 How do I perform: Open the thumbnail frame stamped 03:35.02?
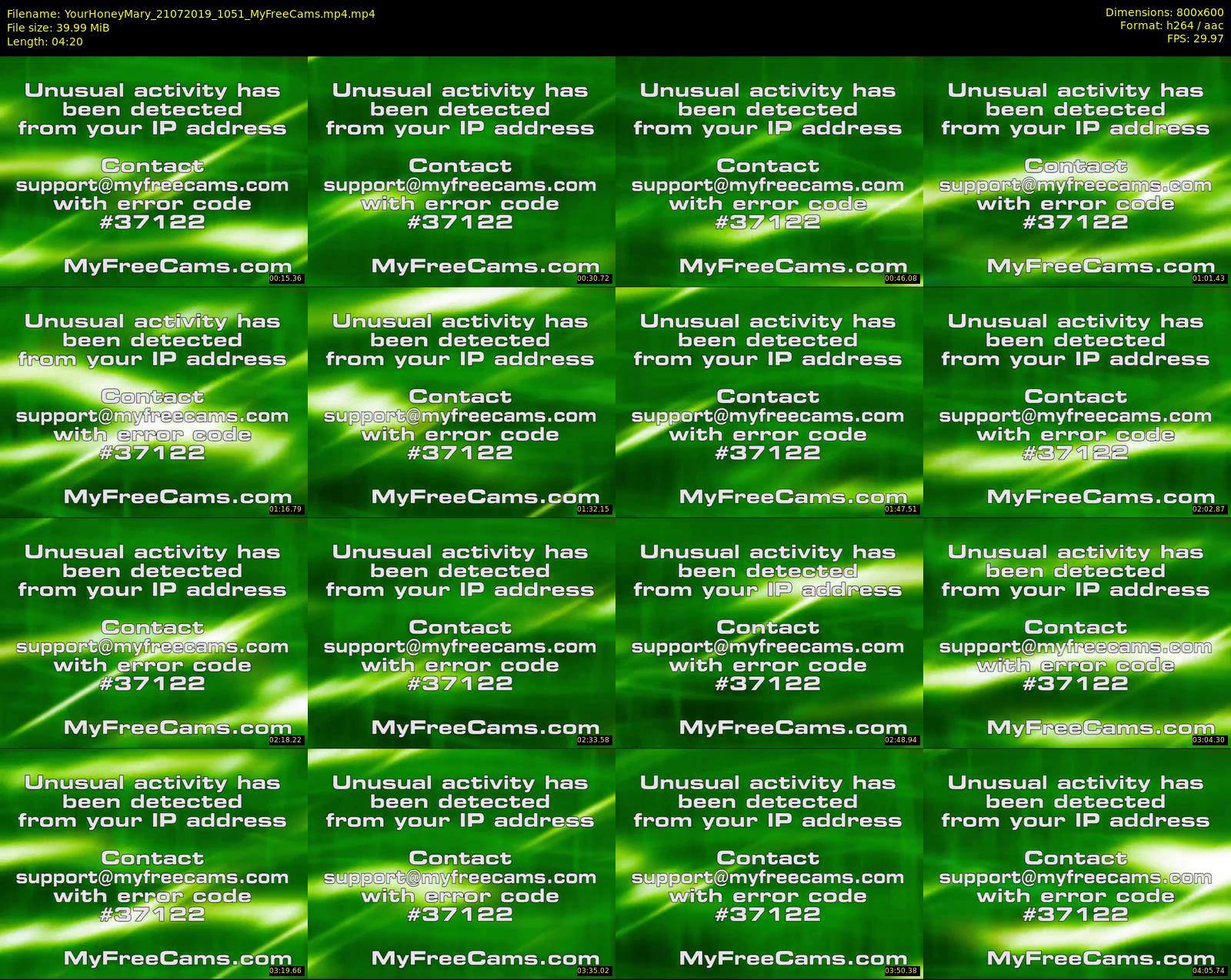point(462,863)
